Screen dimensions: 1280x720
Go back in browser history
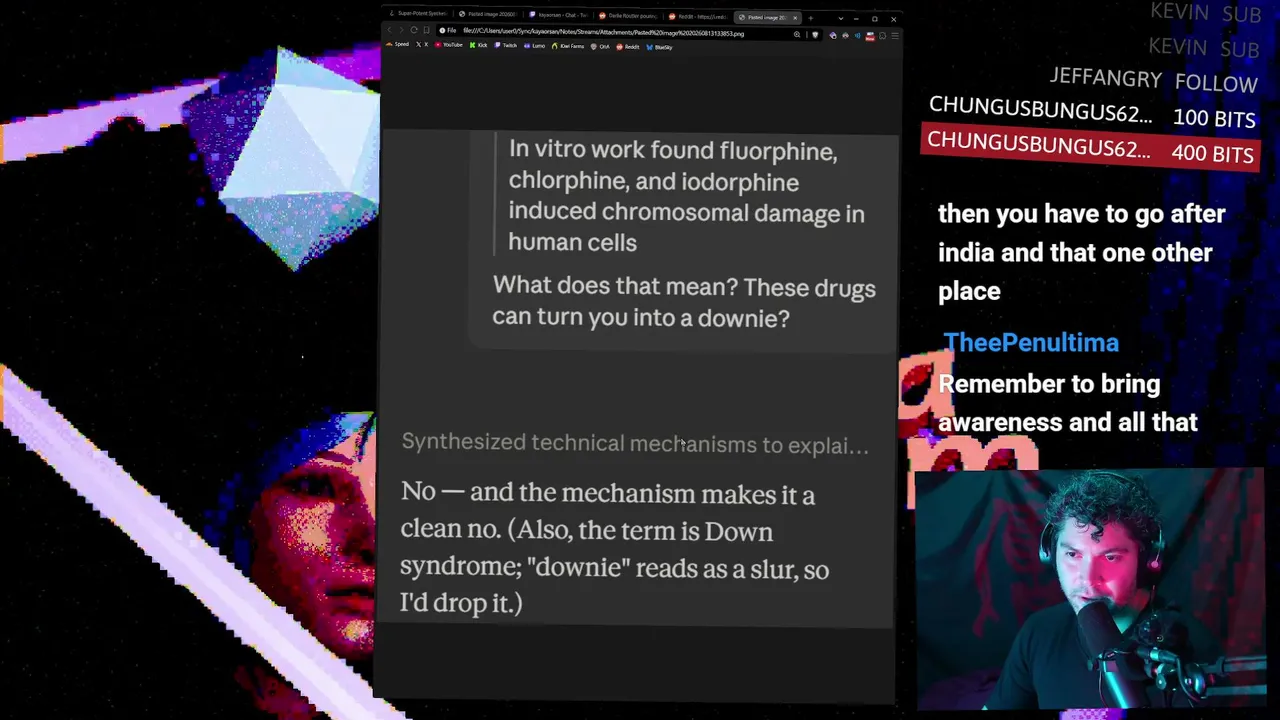(x=390, y=31)
